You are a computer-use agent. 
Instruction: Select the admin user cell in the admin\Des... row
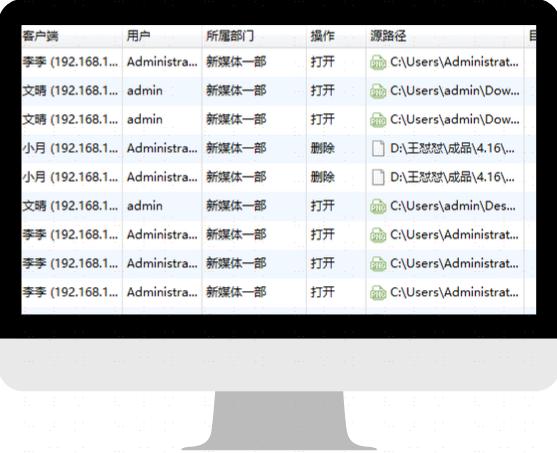(145, 206)
